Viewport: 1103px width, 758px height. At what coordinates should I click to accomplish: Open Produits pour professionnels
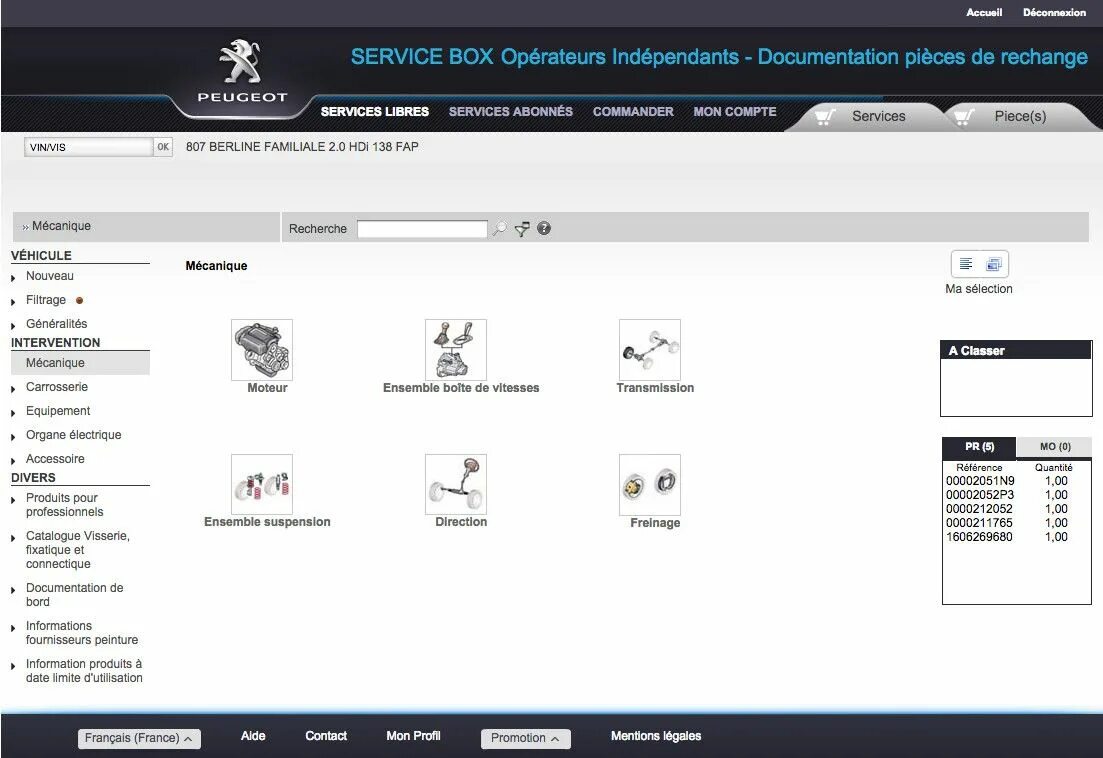[x=65, y=505]
